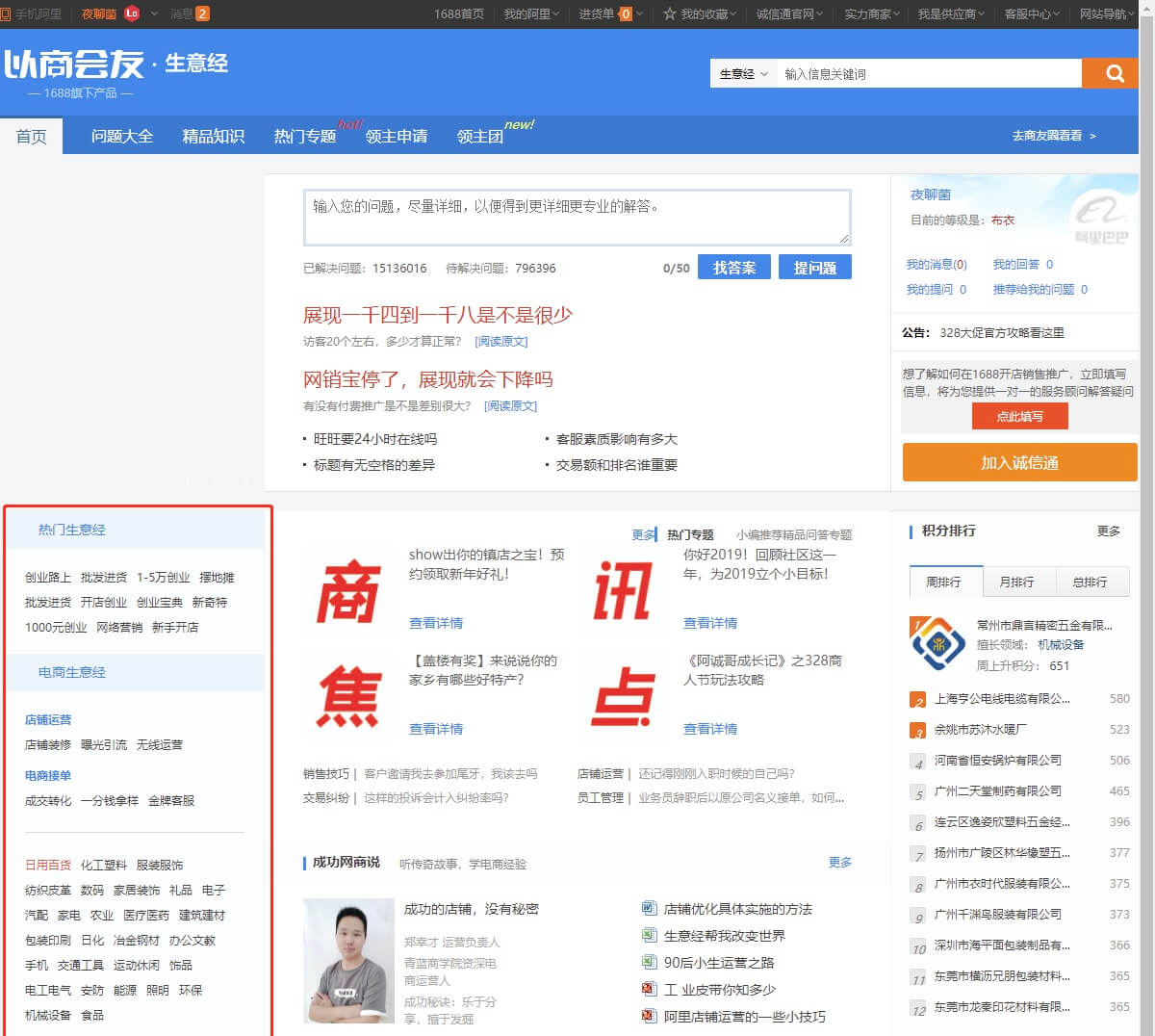1155x1036 pixels.
Task: Click rank 3 badge for 余姚市苏沐水暖厂
Action: pos(918,730)
